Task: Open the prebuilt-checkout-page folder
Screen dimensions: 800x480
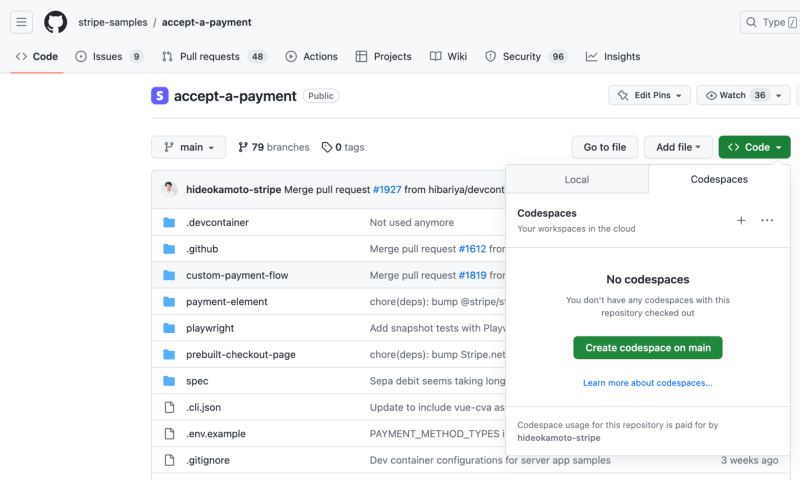Action: click(241, 355)
